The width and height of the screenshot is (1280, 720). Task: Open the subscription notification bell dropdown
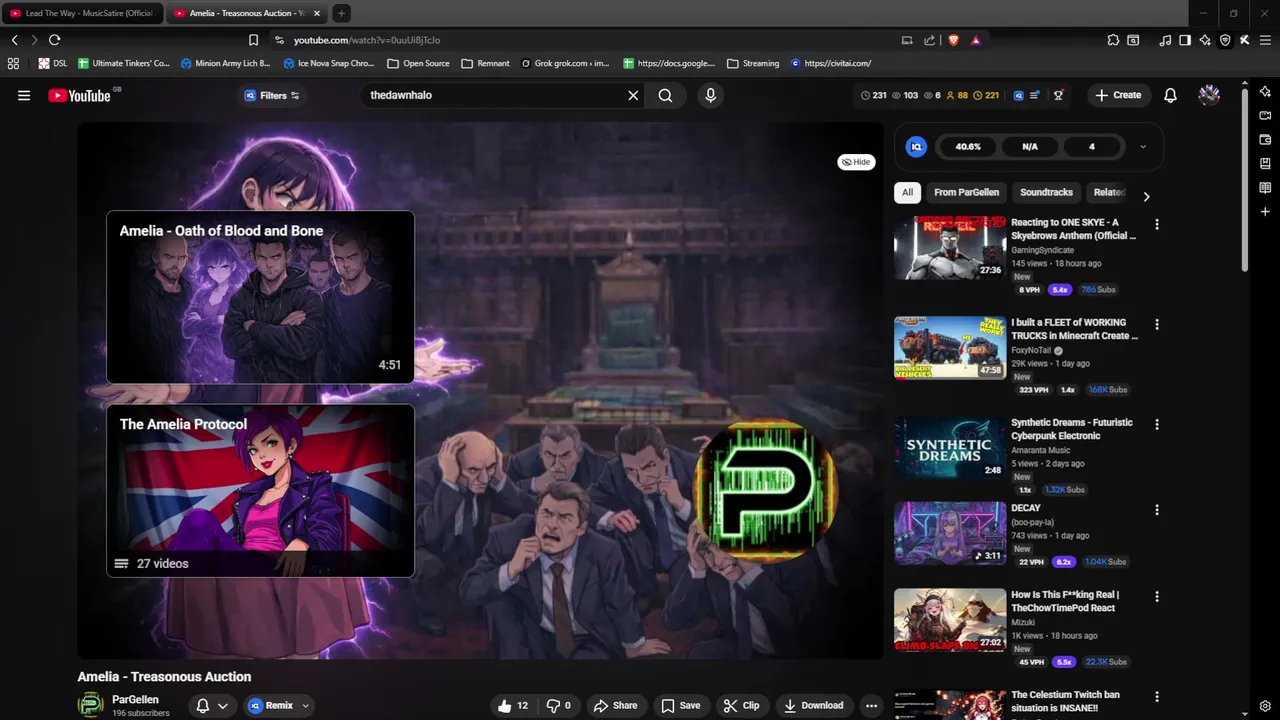pos(212,705)
